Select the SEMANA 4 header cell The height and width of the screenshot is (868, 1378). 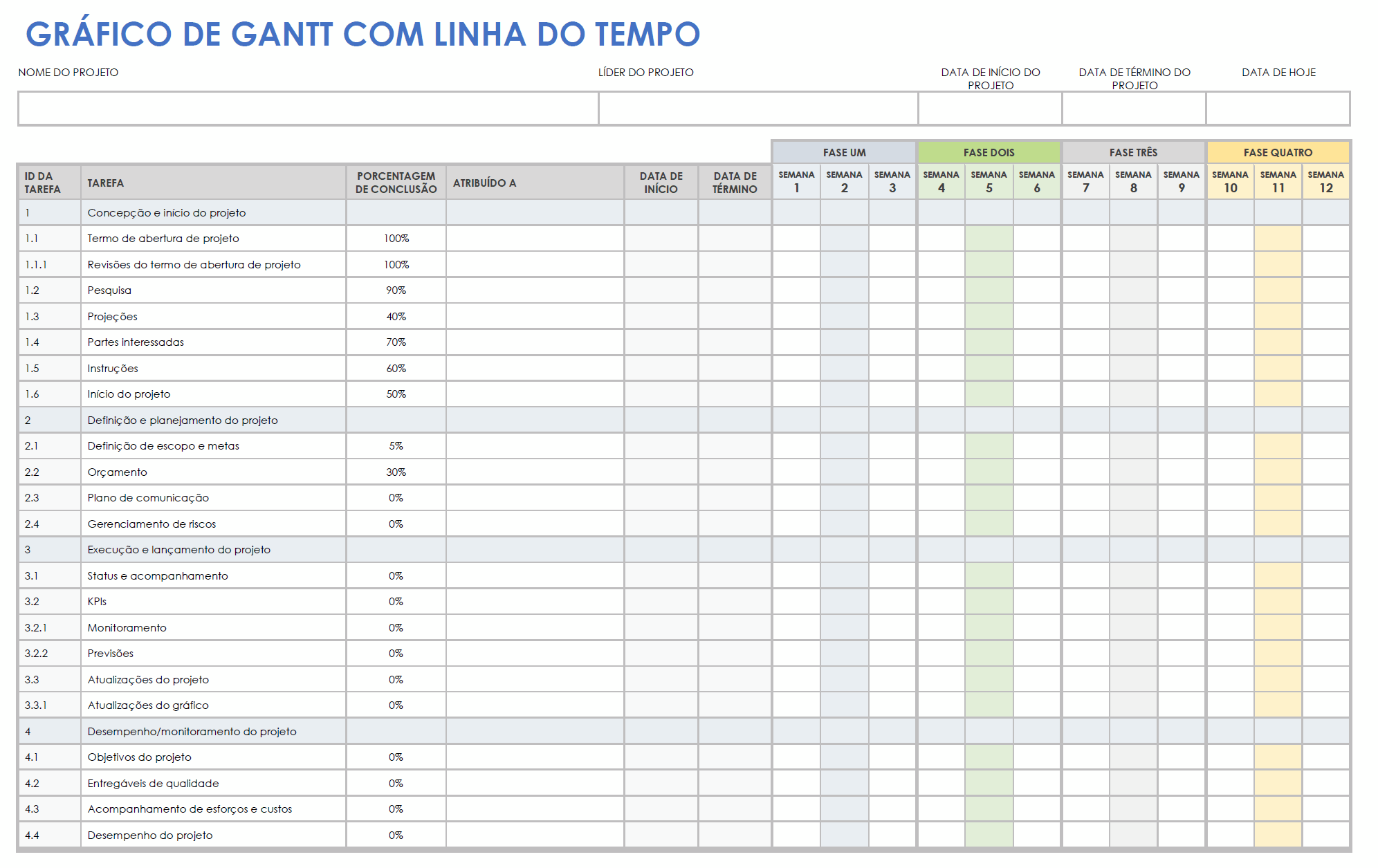pos(941,182)
